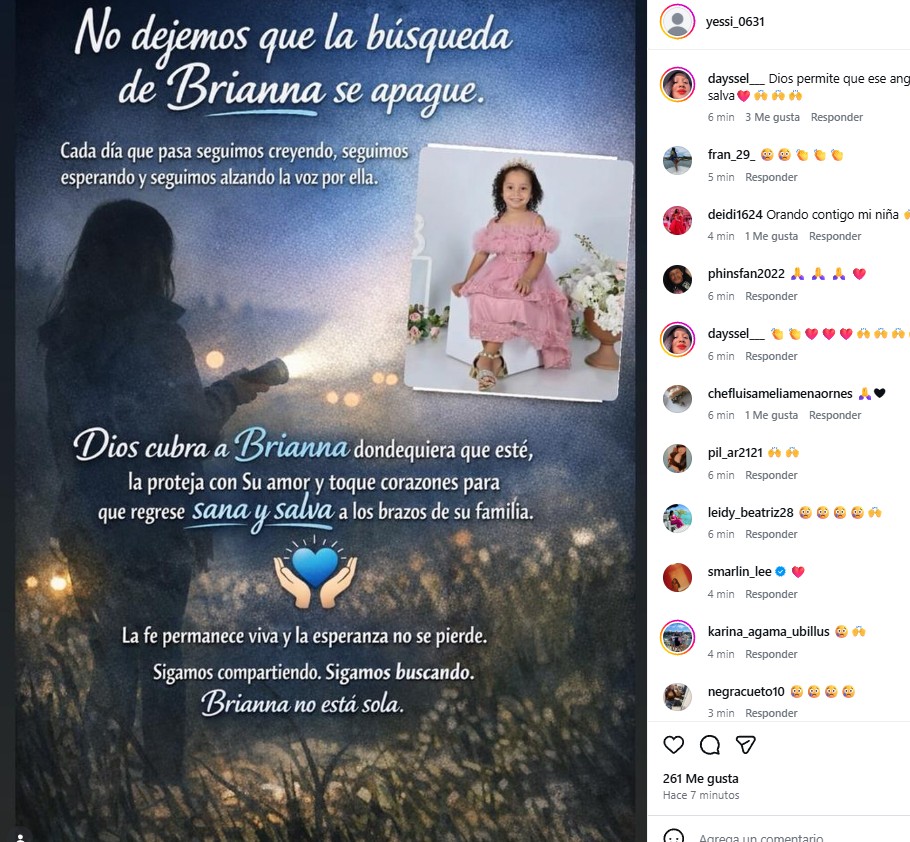Open karina_agama_ubillus avatar with story ring
Image resolution: width=910 pixels, height=842 pixels.
pyautogui.click(x=677, y=637)
